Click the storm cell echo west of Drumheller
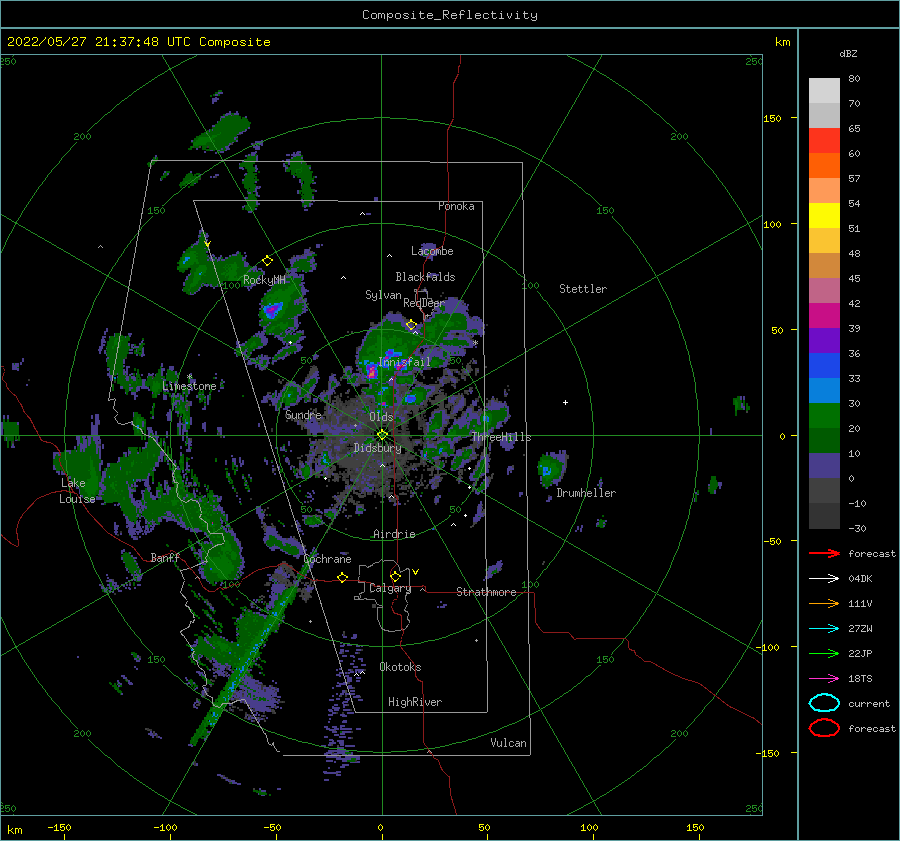 pyautogui.click(x=552, y=468)
